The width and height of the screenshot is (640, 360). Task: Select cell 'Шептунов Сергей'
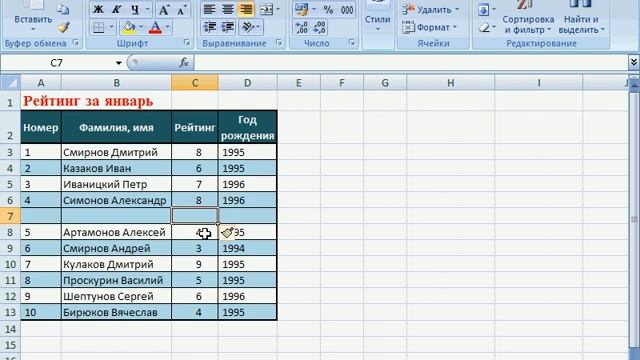point(116,296)
